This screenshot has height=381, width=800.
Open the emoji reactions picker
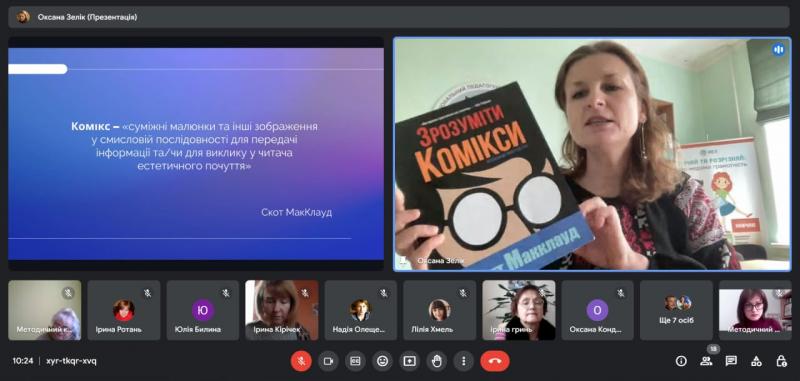click(382, 361)
